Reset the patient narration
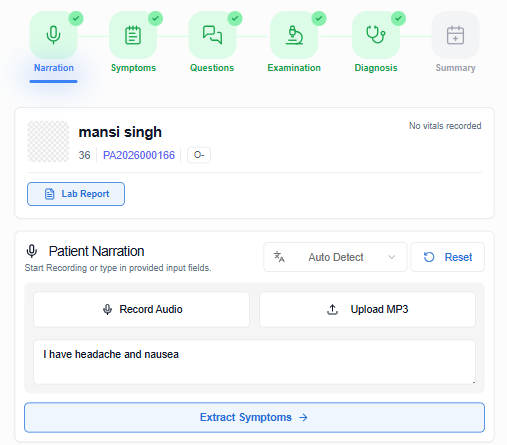Image resolution: width=507 pixels, height=445 pixels. point(447,257)
